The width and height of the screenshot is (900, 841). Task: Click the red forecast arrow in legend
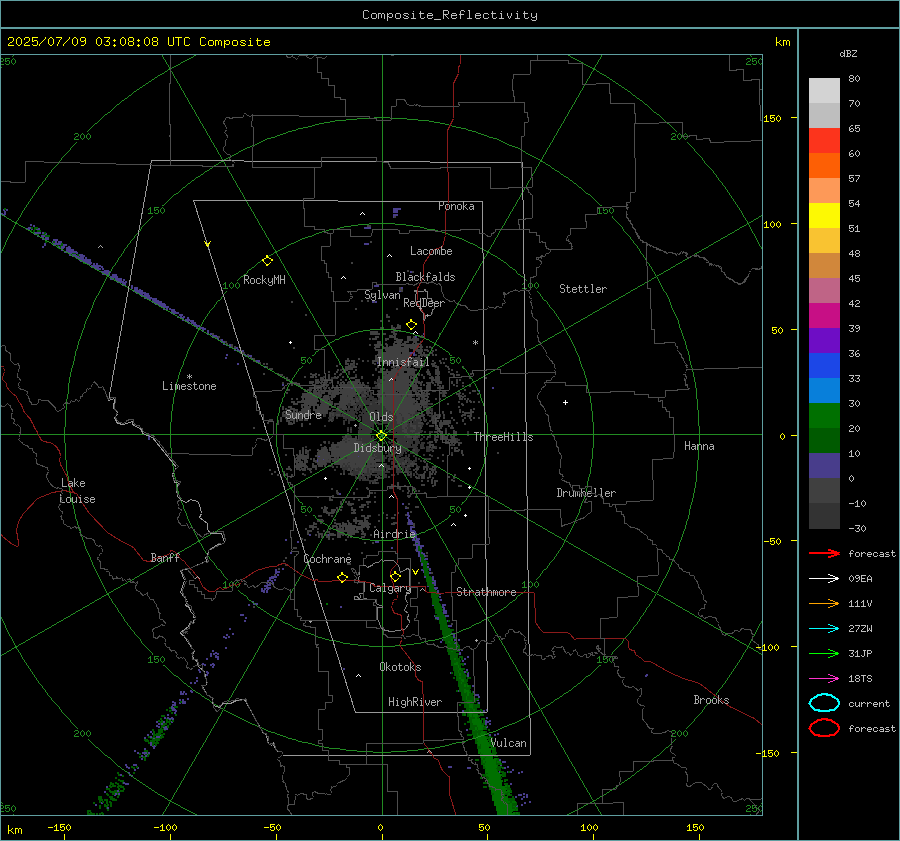(824, 553)
